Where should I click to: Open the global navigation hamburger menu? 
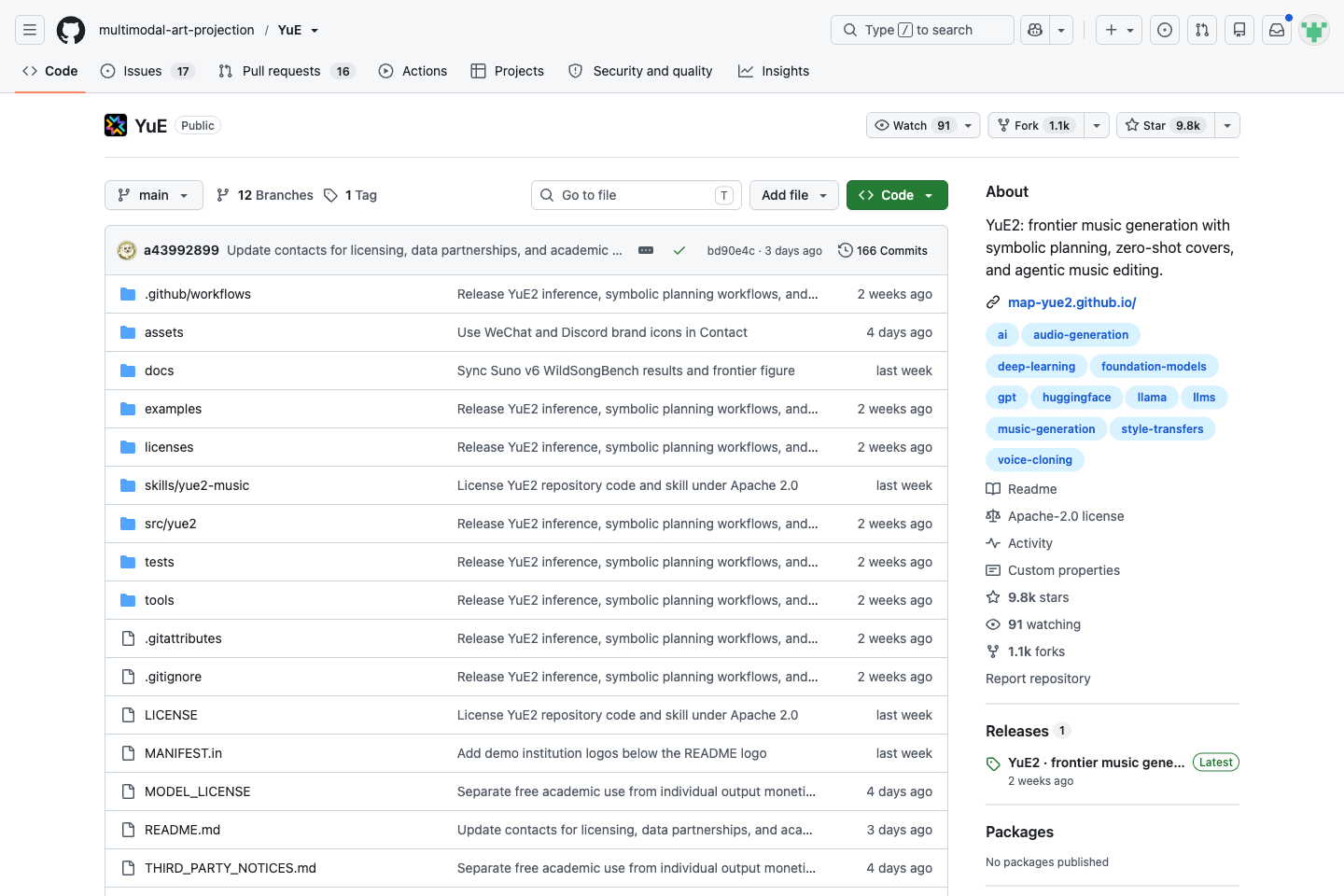[30, 30]
